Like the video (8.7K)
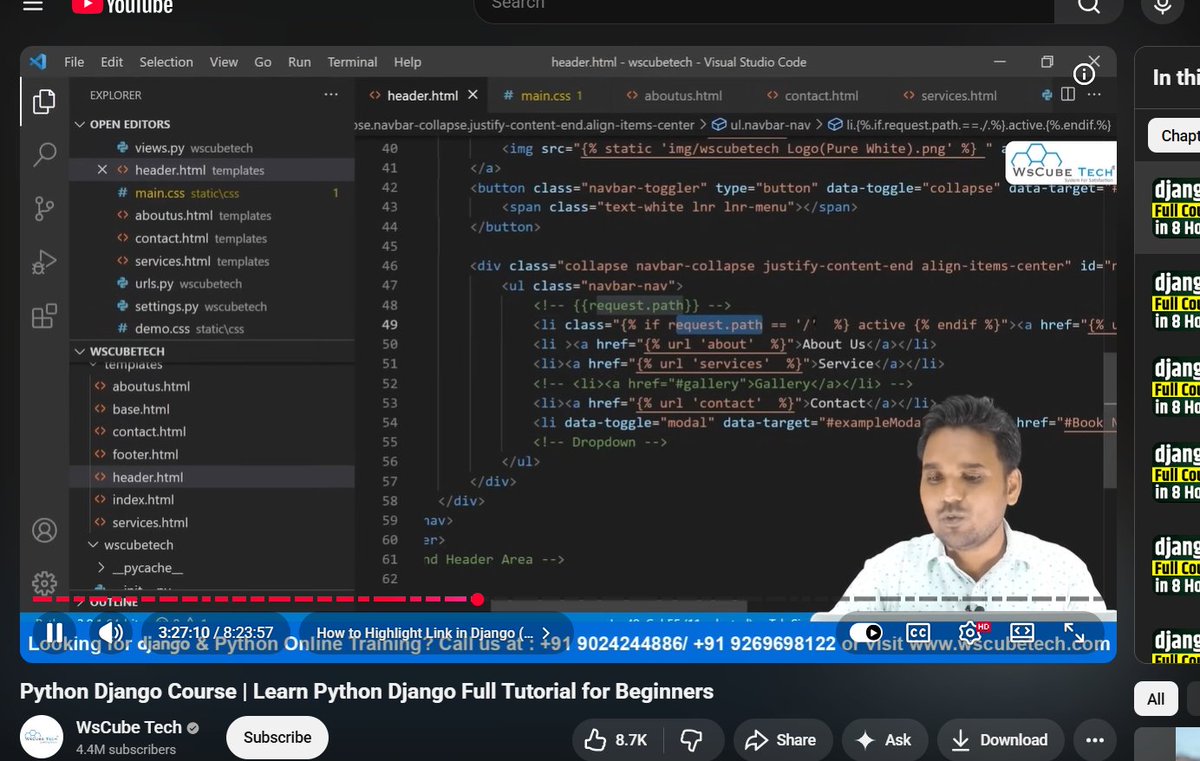This screenshot has height=761, width=1200. coord(616,740)
